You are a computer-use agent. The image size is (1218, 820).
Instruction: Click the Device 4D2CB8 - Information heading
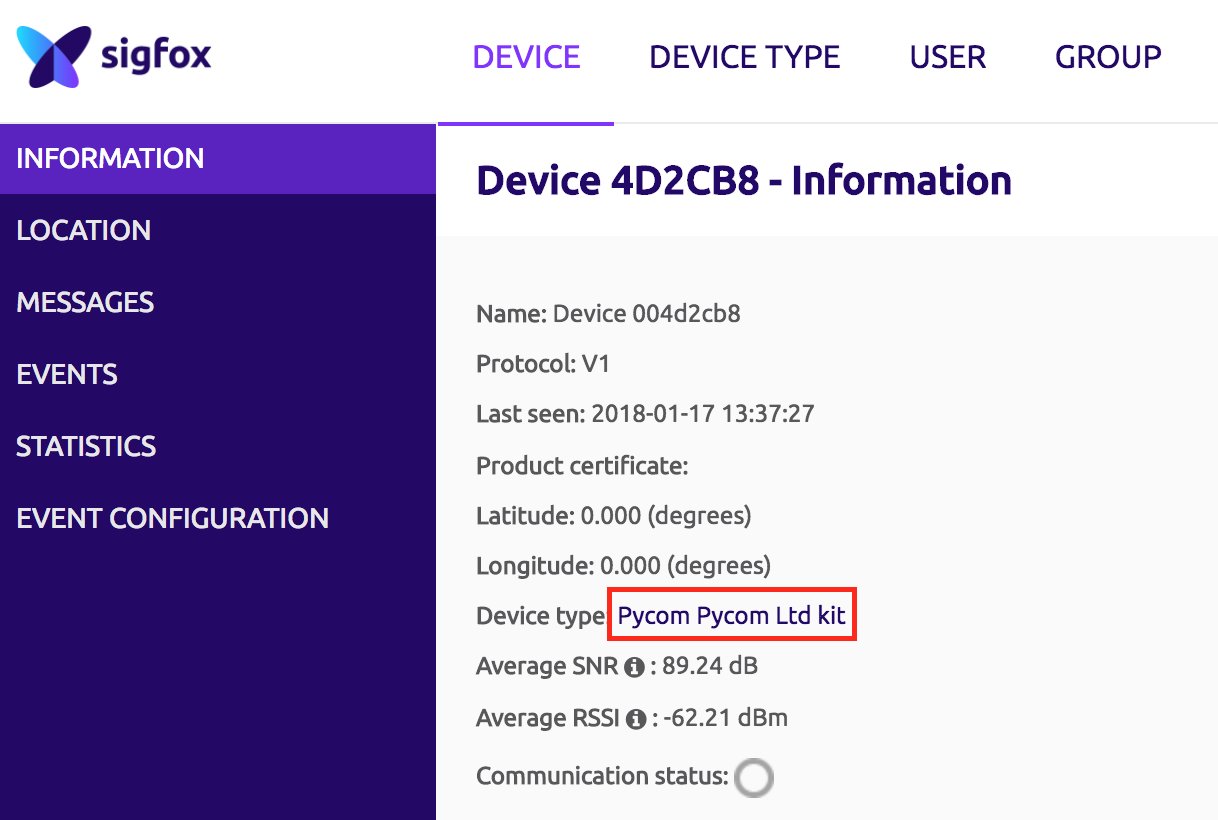pyautogui.click(x=743, y=181)
